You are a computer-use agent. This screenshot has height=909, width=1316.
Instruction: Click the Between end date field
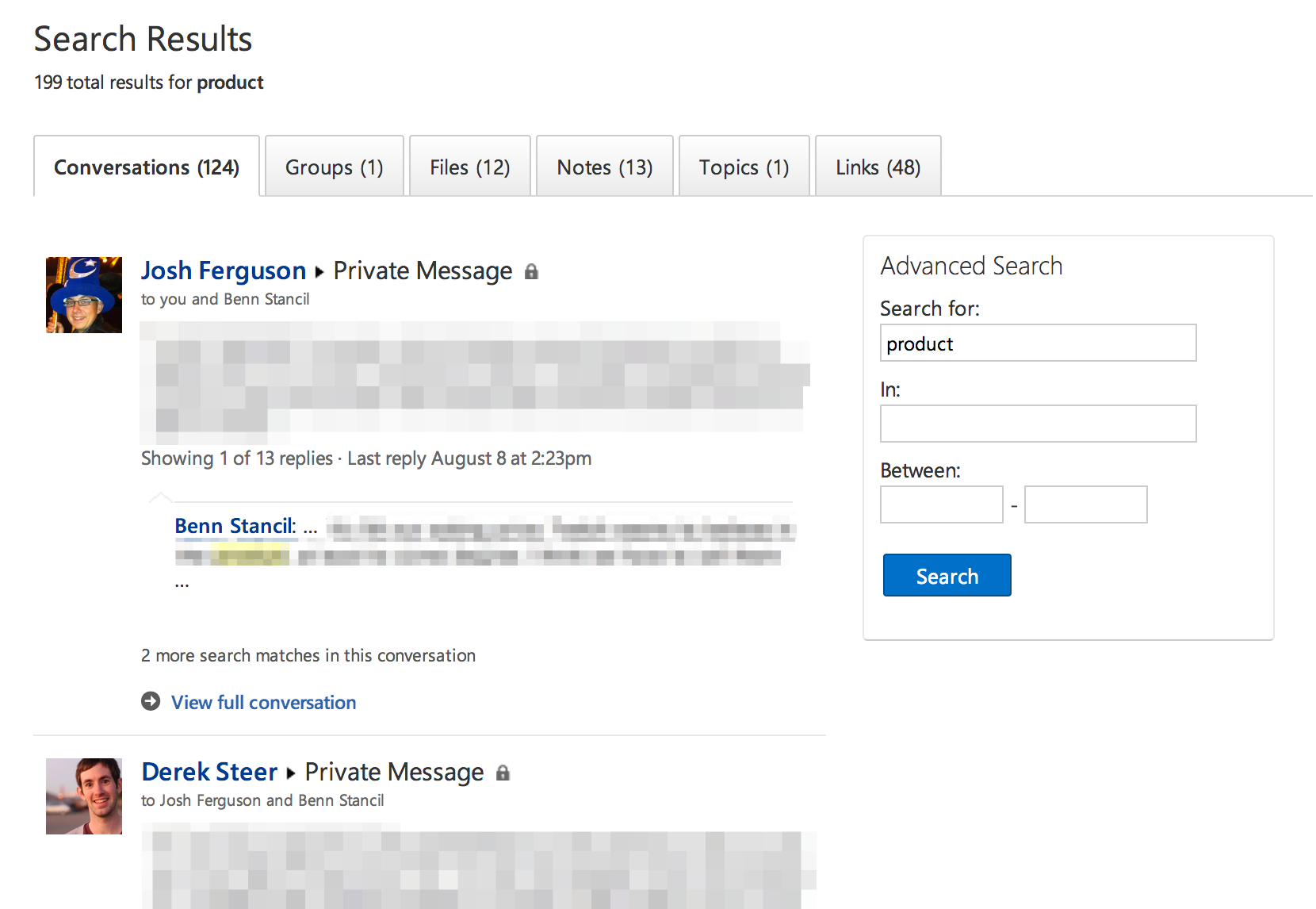coord(1086,504)
